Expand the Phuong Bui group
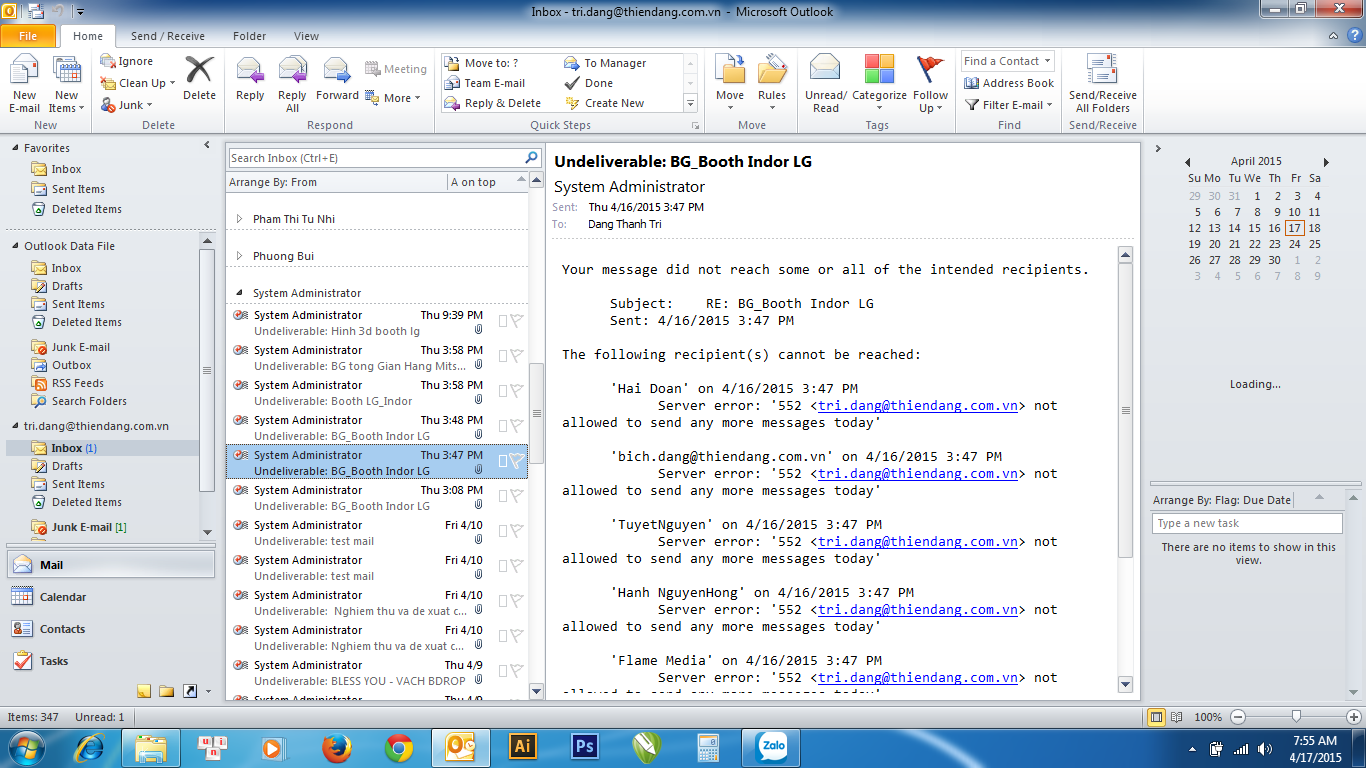The height and width of the screenshot is (768, 1366). [239, 256]
